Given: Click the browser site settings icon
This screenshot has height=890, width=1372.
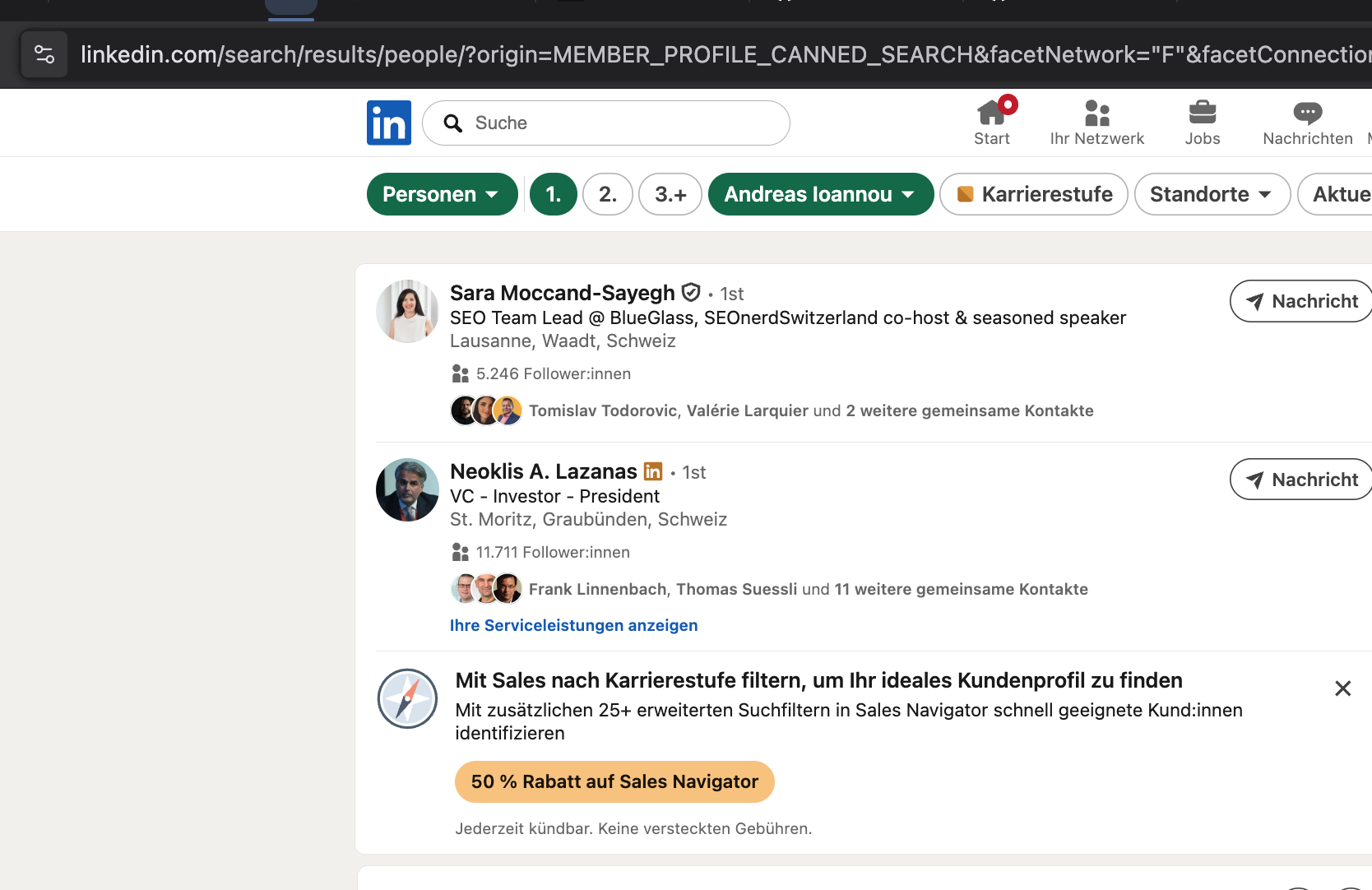Looking at the screenshot, I should tap(44, 54).
